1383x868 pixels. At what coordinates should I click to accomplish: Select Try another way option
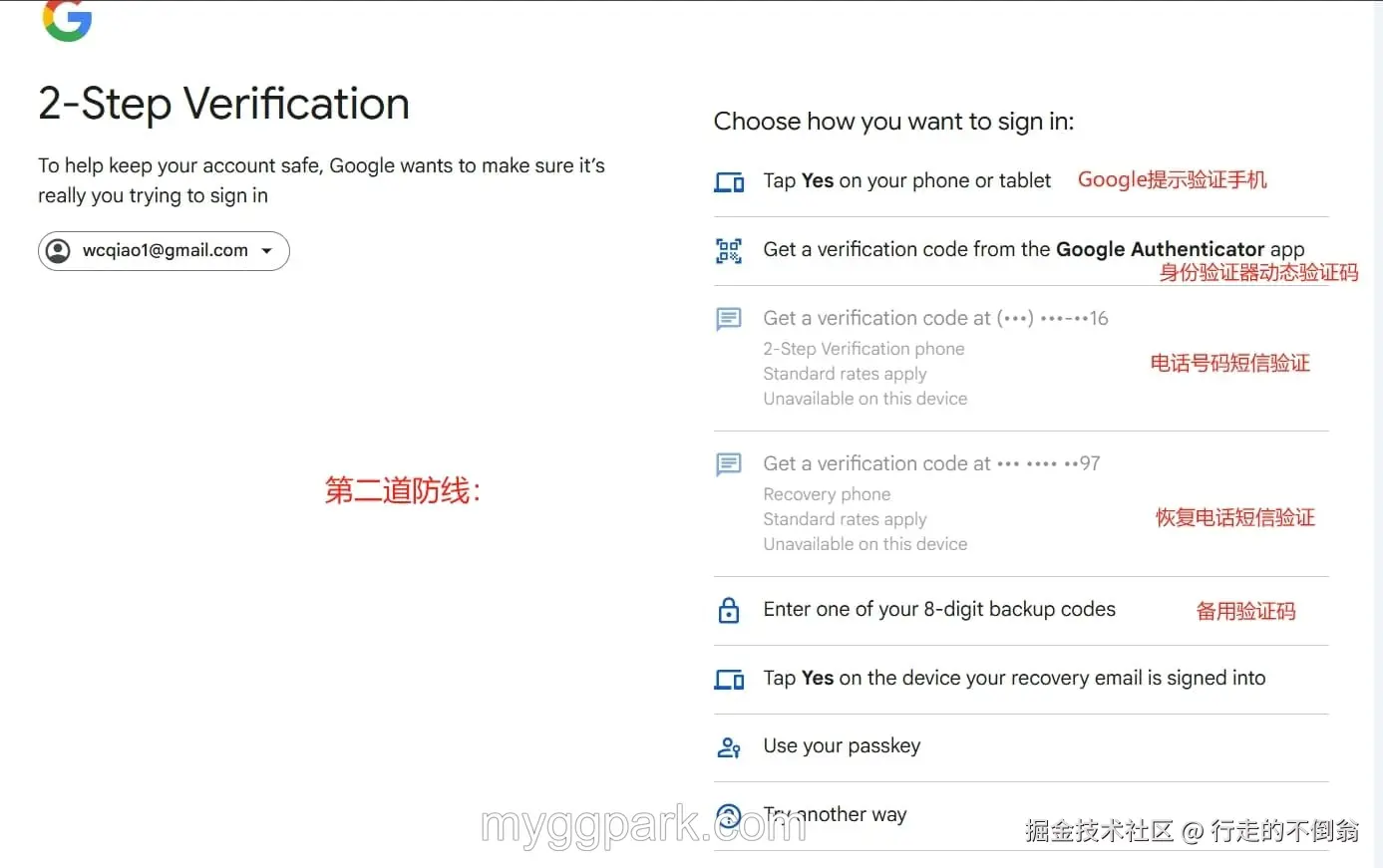(1021, 815)
